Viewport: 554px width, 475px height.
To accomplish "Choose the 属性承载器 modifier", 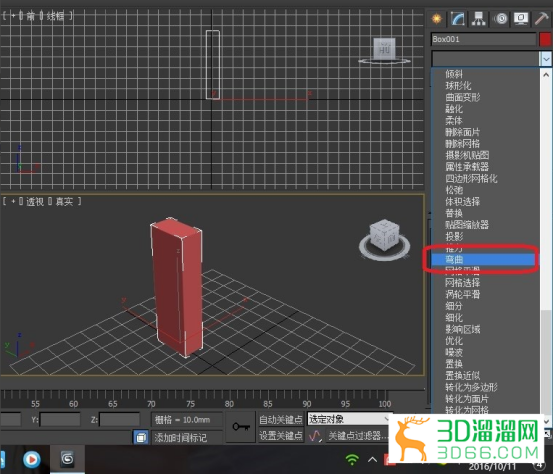I will click(x=467, y=167).
